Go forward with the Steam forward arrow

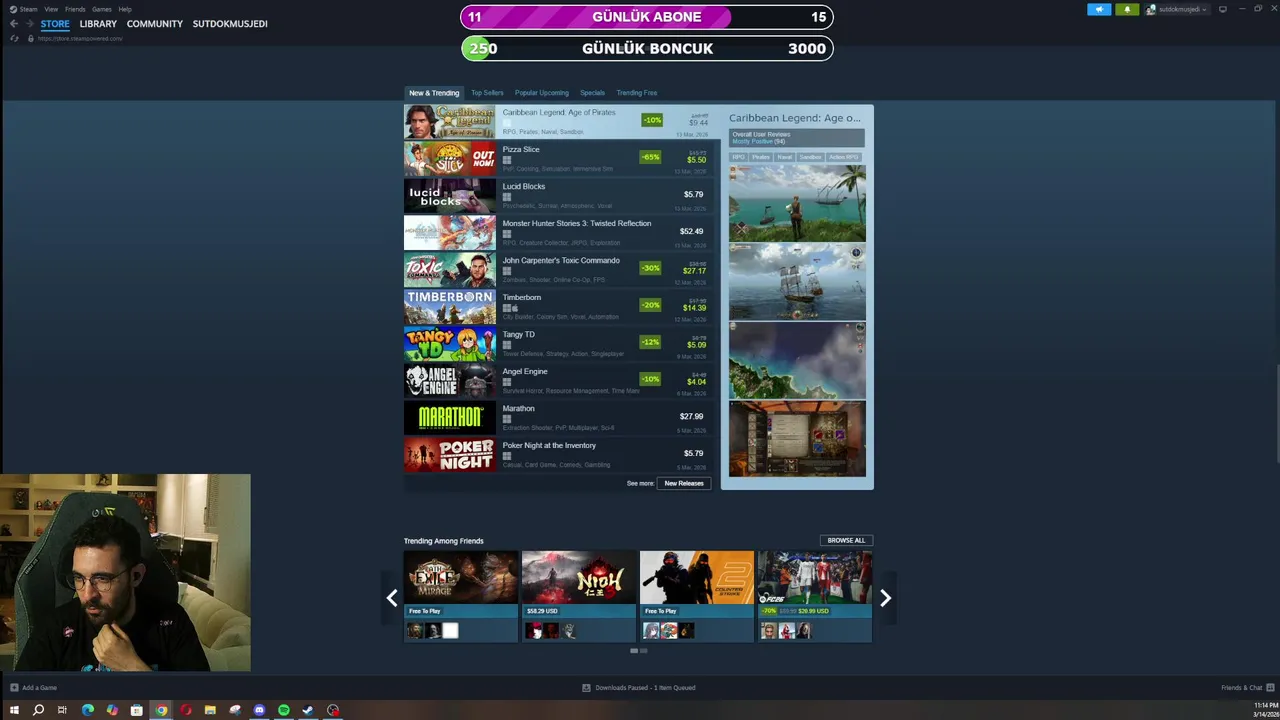(28, 24)
